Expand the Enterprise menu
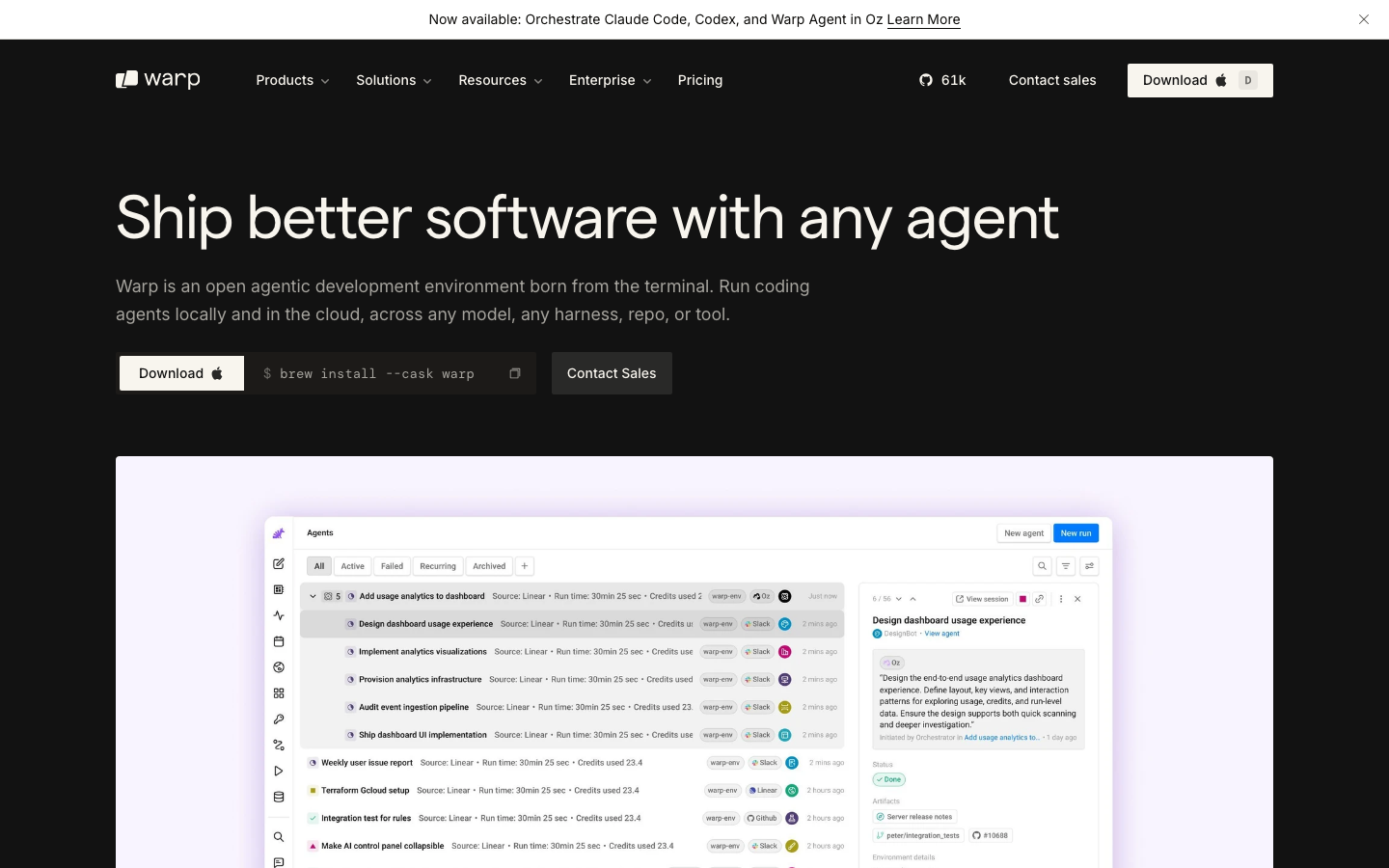The height and width of the screenshot is (868, 1389). (x=611, y=80)
